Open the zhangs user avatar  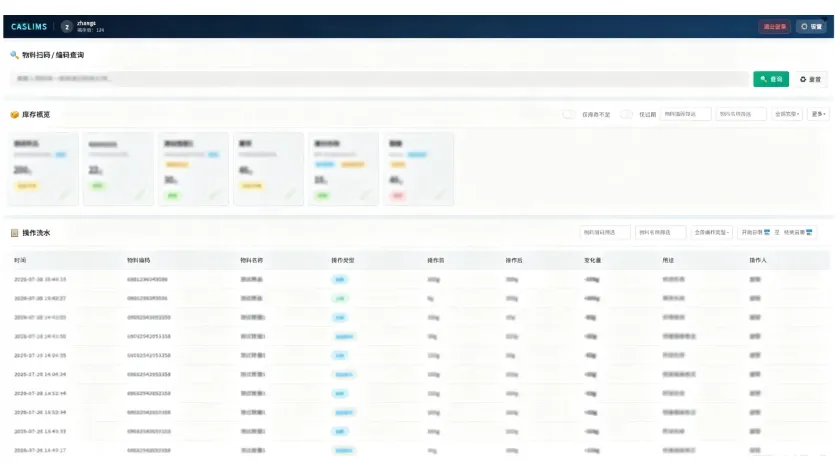tap(66, 26)
